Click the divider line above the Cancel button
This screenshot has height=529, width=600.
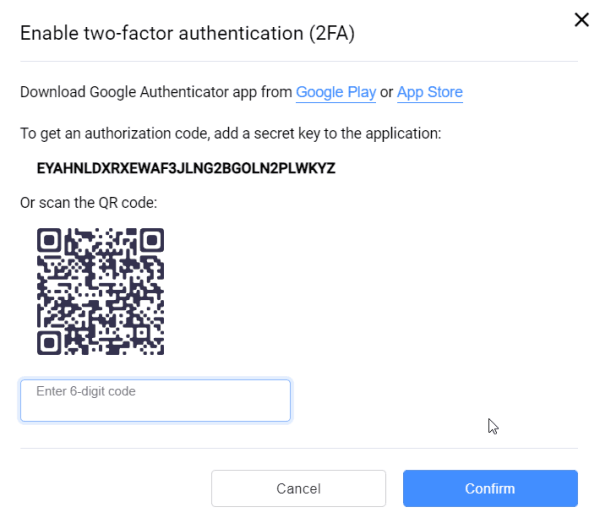299,448
